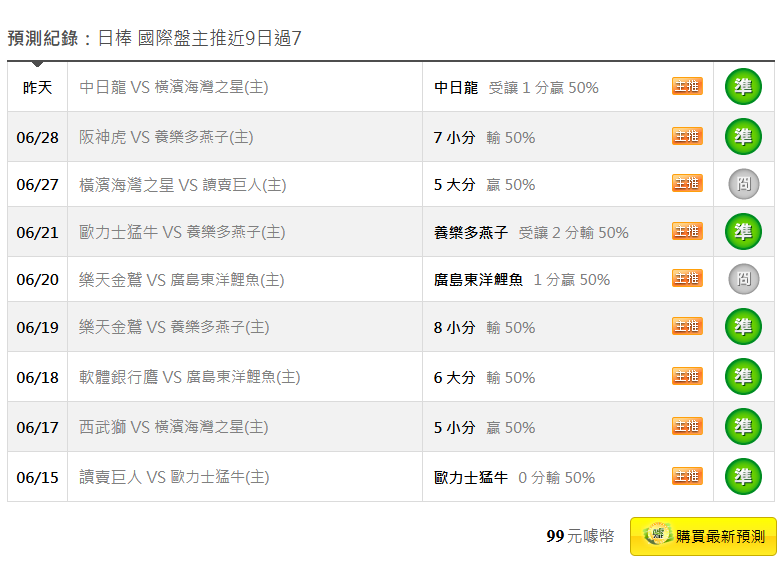The width and height of the screenshot is (781, 568).
Task: Click the green 準 icon for 06/28
Action: pyautogui.click(x=743, y=137)
